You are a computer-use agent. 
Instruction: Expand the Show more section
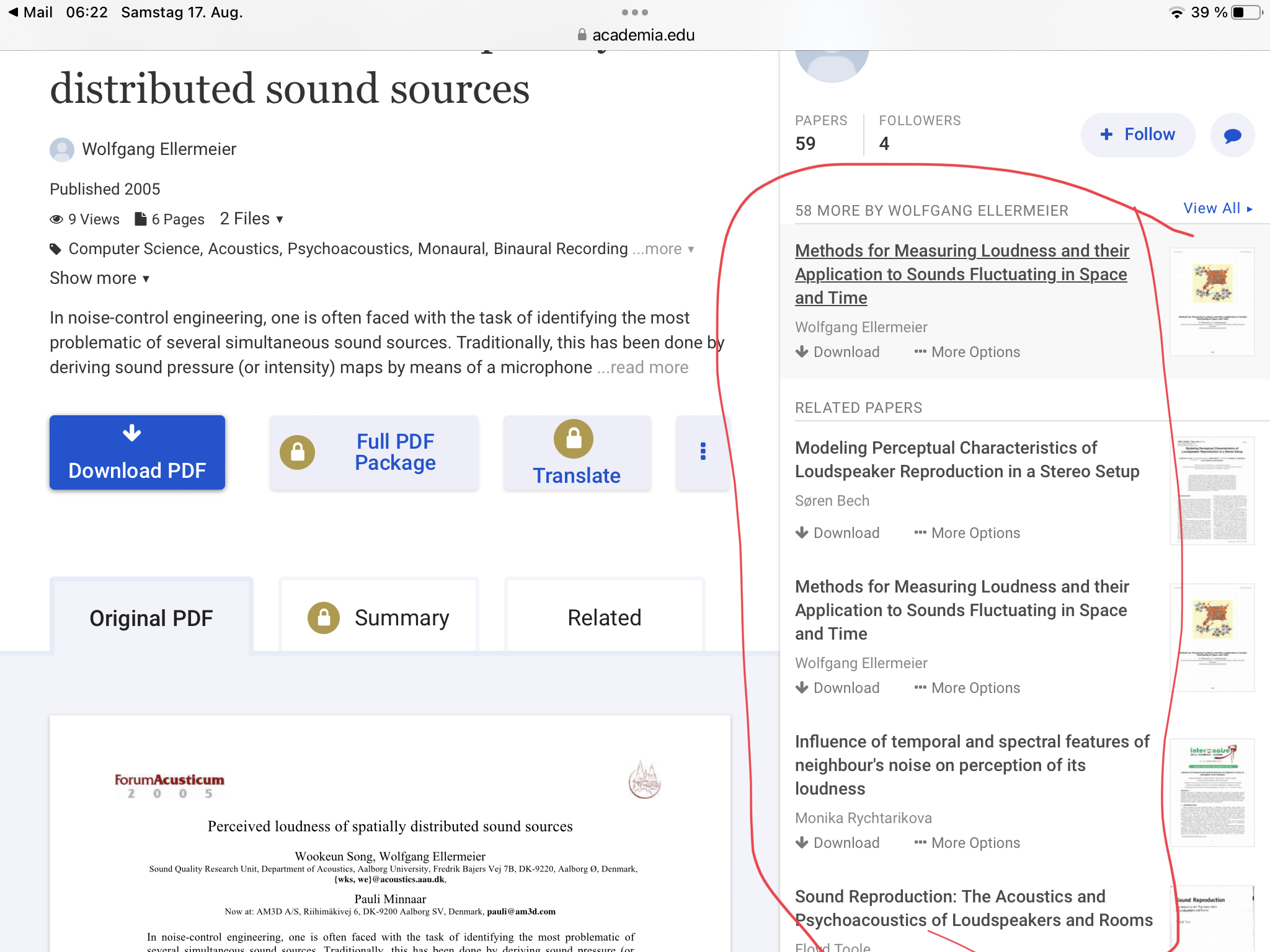pyautogui.click(x=100, y=278)
